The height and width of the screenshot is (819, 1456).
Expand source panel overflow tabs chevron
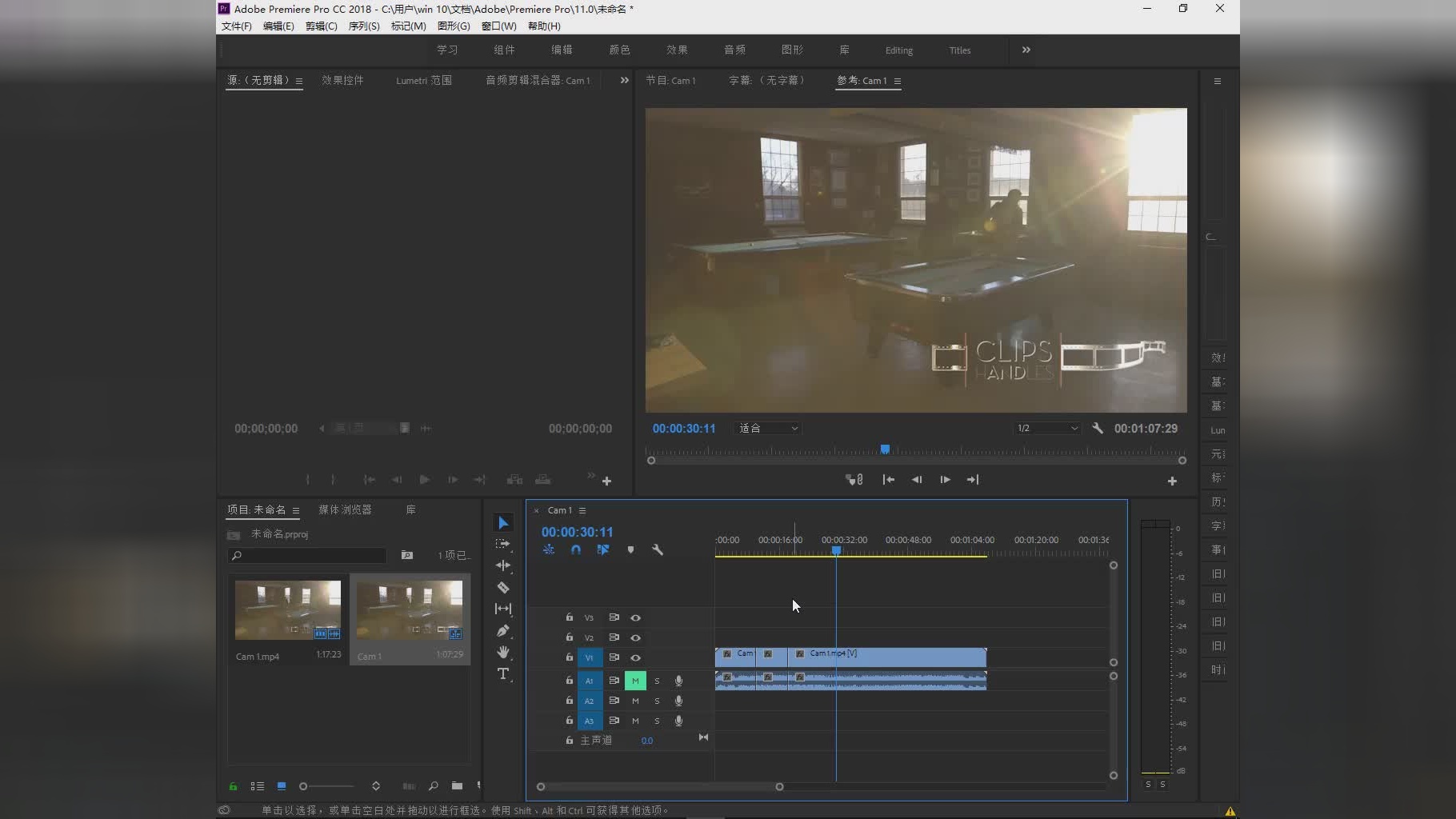coord(625,80)
